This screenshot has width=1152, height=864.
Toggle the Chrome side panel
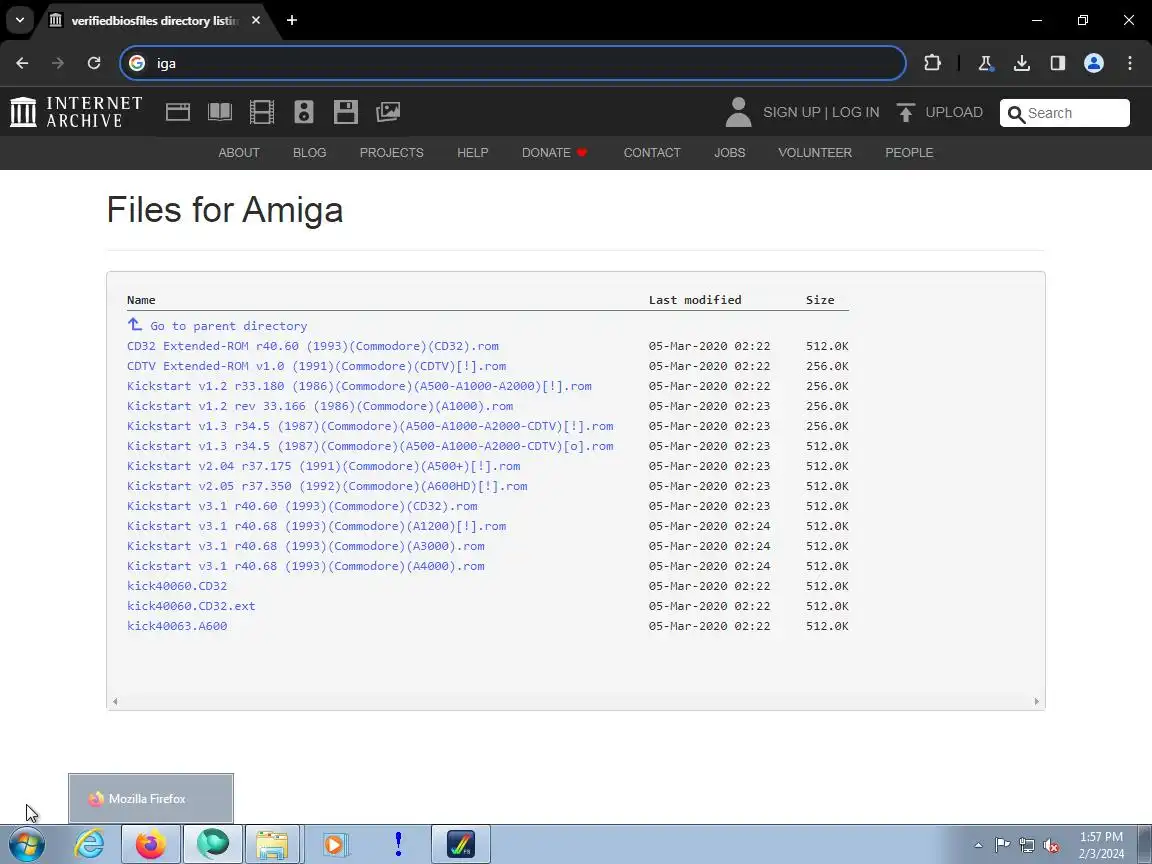tap(1058, 63)
